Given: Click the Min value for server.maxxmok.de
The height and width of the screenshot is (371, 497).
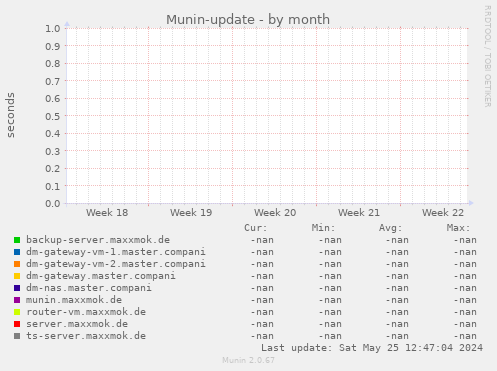Looking at the screenshot, I should (330, 324).
